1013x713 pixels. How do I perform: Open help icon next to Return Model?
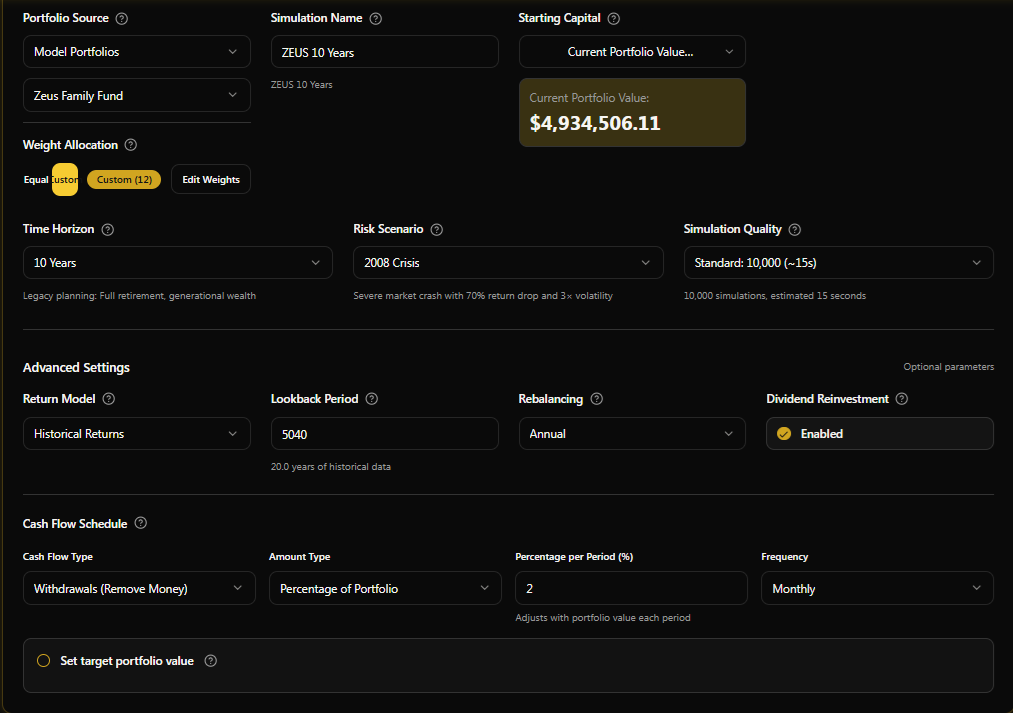click(109, 399)
